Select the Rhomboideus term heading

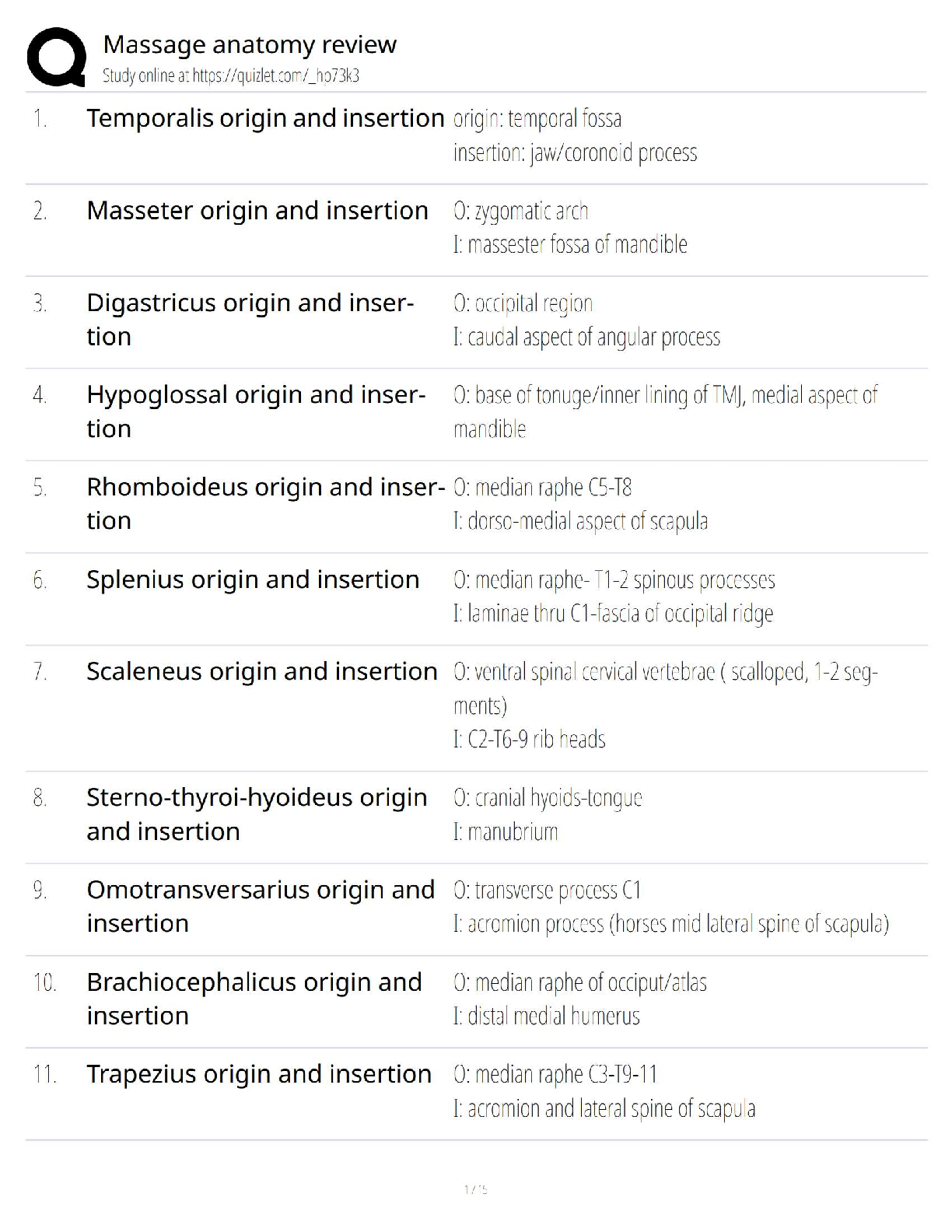pos(265,503)
